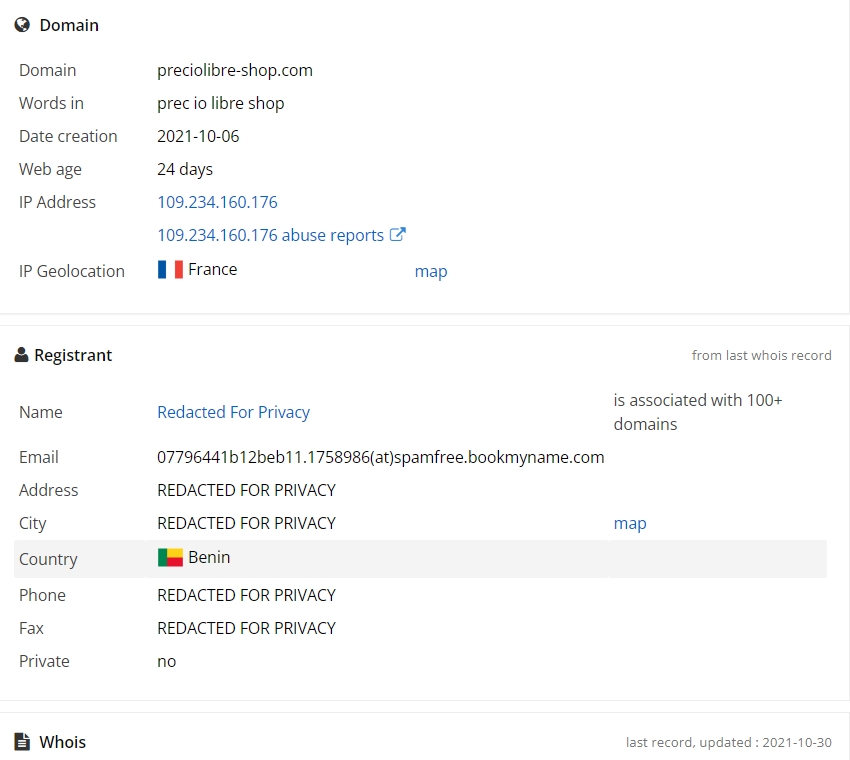Viewport: 850px width, 760px height.
Task: Open map link for IP Geolocation
Action: [x=431, y=271]
